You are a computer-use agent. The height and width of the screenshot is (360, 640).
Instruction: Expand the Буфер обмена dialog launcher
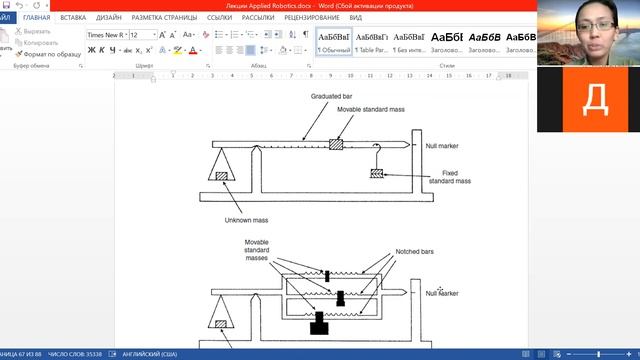[80, 66]
